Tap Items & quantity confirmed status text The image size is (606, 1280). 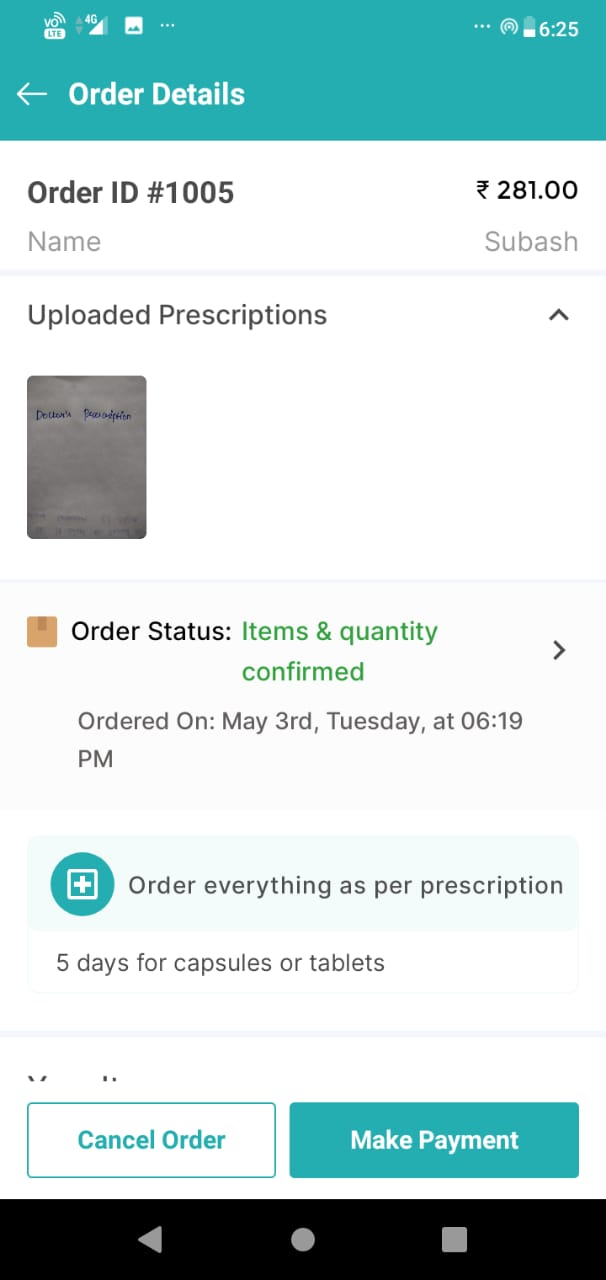point(340,651)
